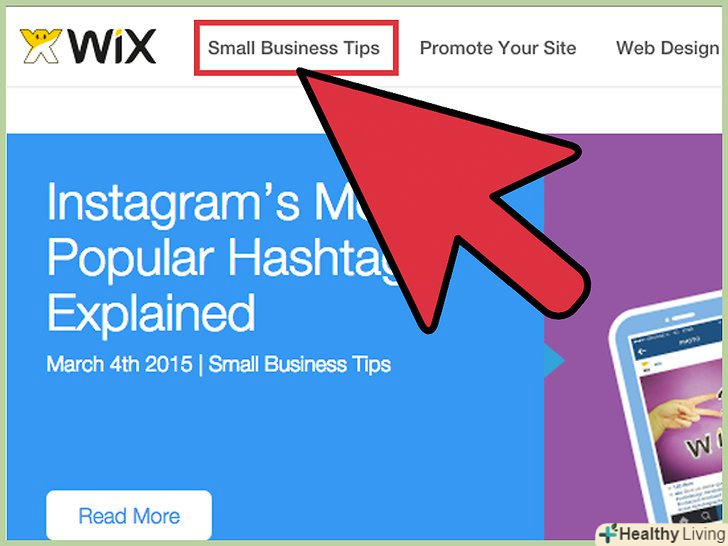Open the Promote Your Site section
The height and width of the screenshot is (546, 728).
tap(498, 48)
